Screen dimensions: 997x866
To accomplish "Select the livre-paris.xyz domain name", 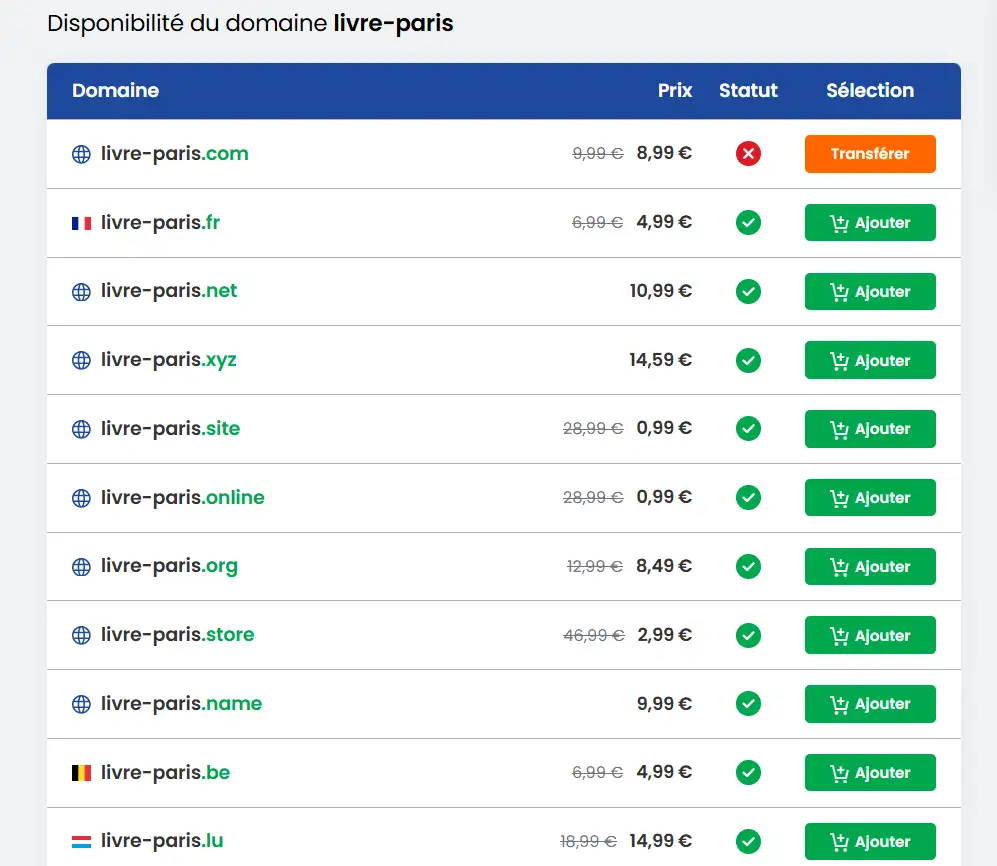I will tap(168, 361).
